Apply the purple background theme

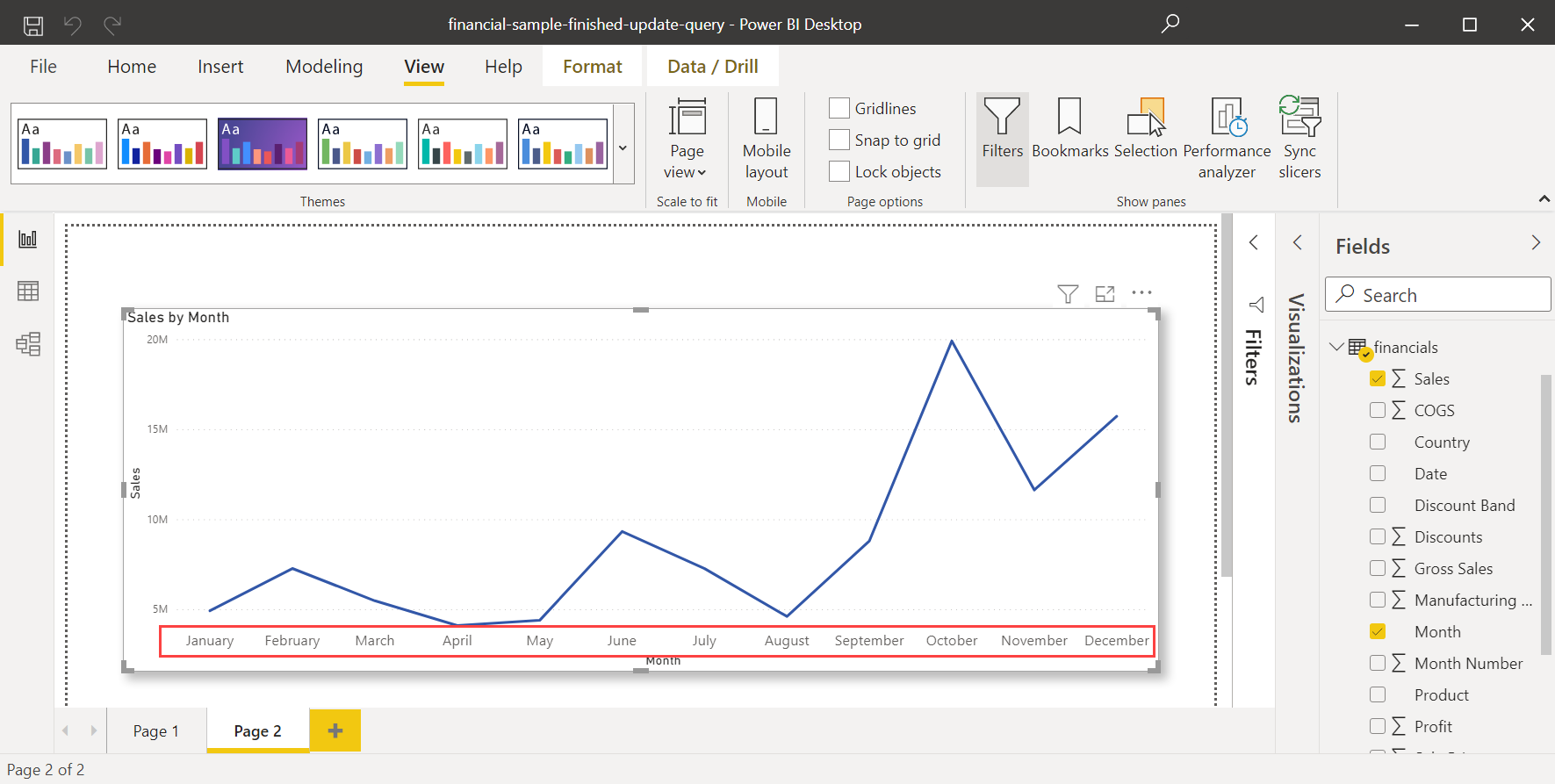point(263,143)
